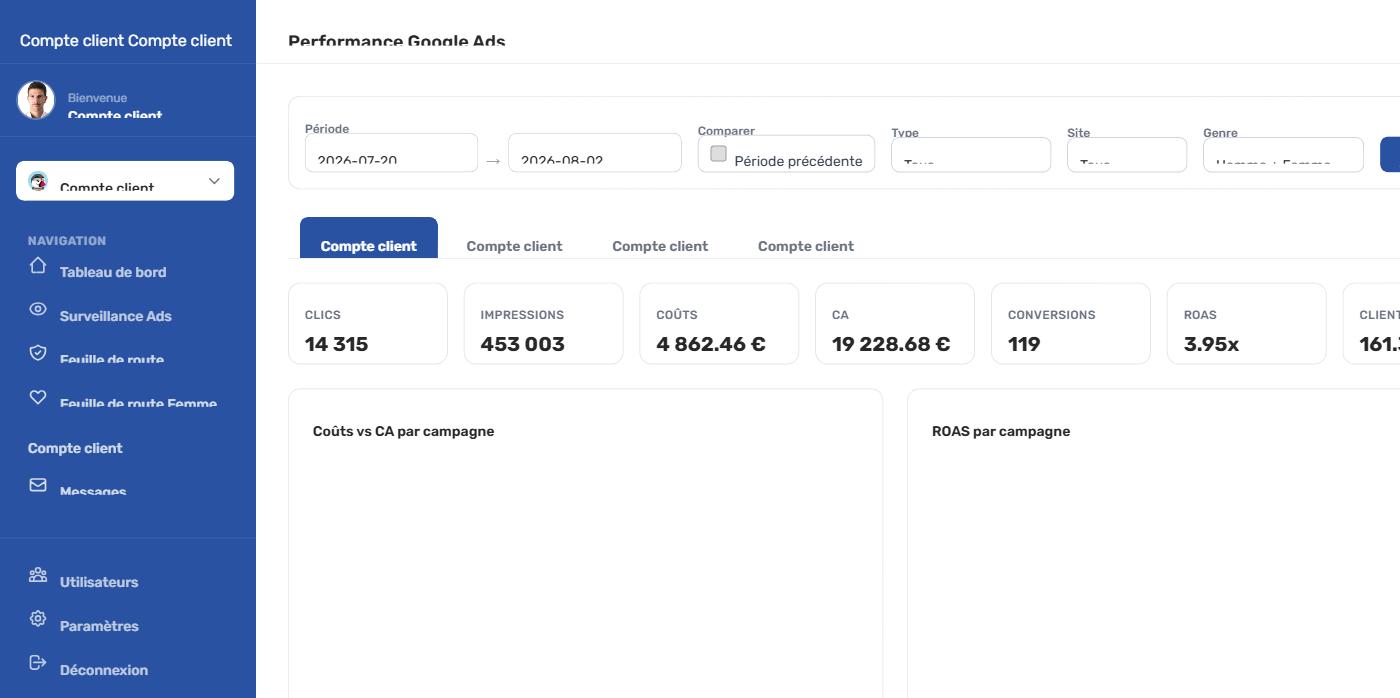The width and height of the screenshot is (1400, 698).
Task: Toggle the Période précédente checkbox
Action: (x=718, y=153)
